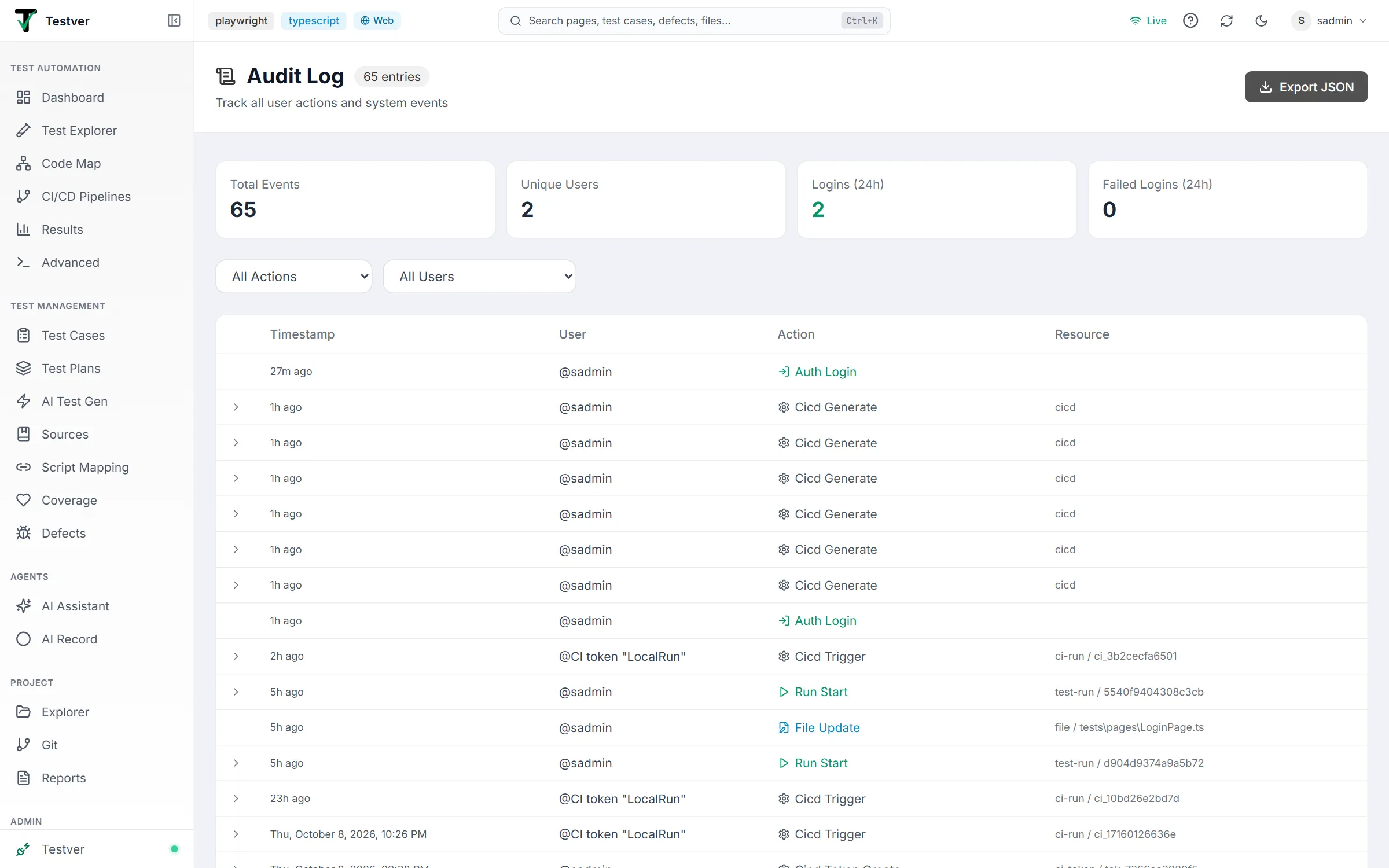Click the AI Record circle icon
Image resolution: width=1389 pixels, height=868 pixels.
(x=23, y=639)
